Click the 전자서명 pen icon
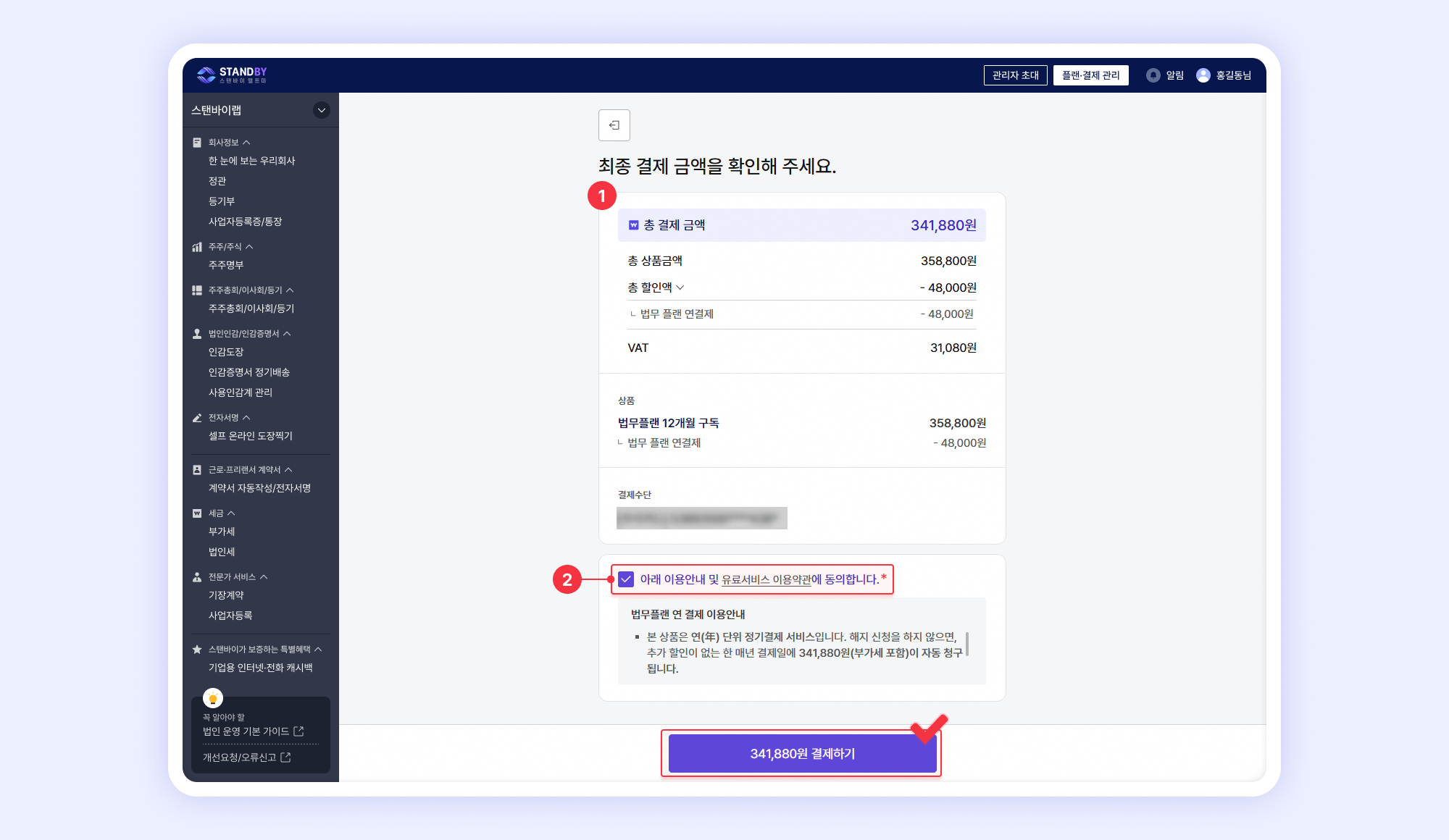Image resolution: width=1449 pixels, height=840 pixels. pyautogui.click(x=197, y=418)
